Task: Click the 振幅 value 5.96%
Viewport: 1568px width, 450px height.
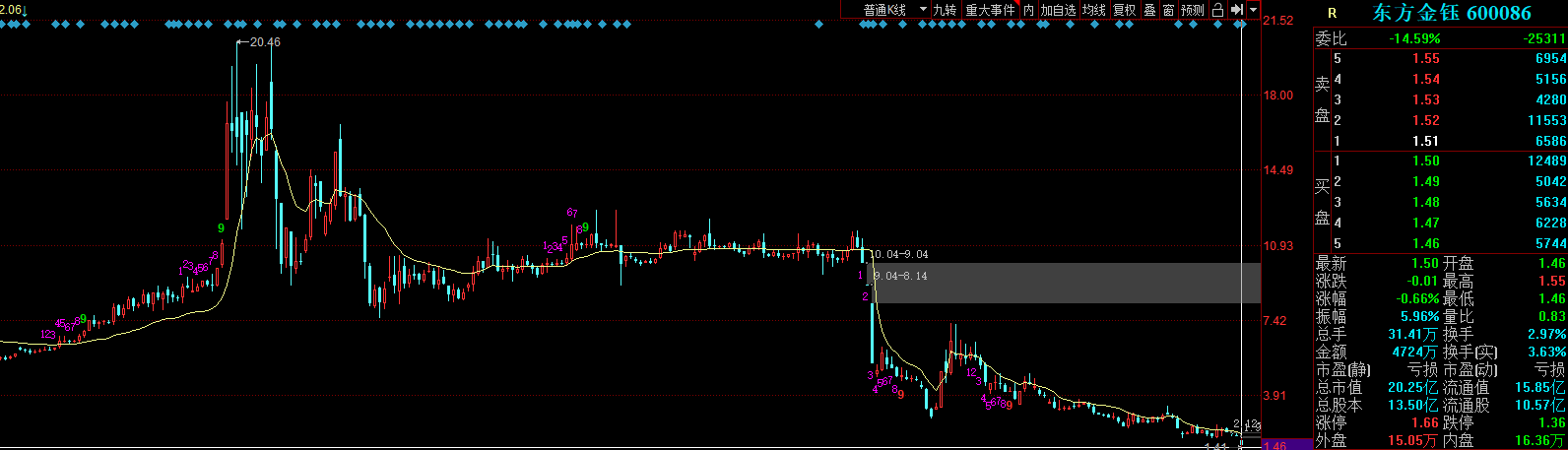Action: point(1421,316)
